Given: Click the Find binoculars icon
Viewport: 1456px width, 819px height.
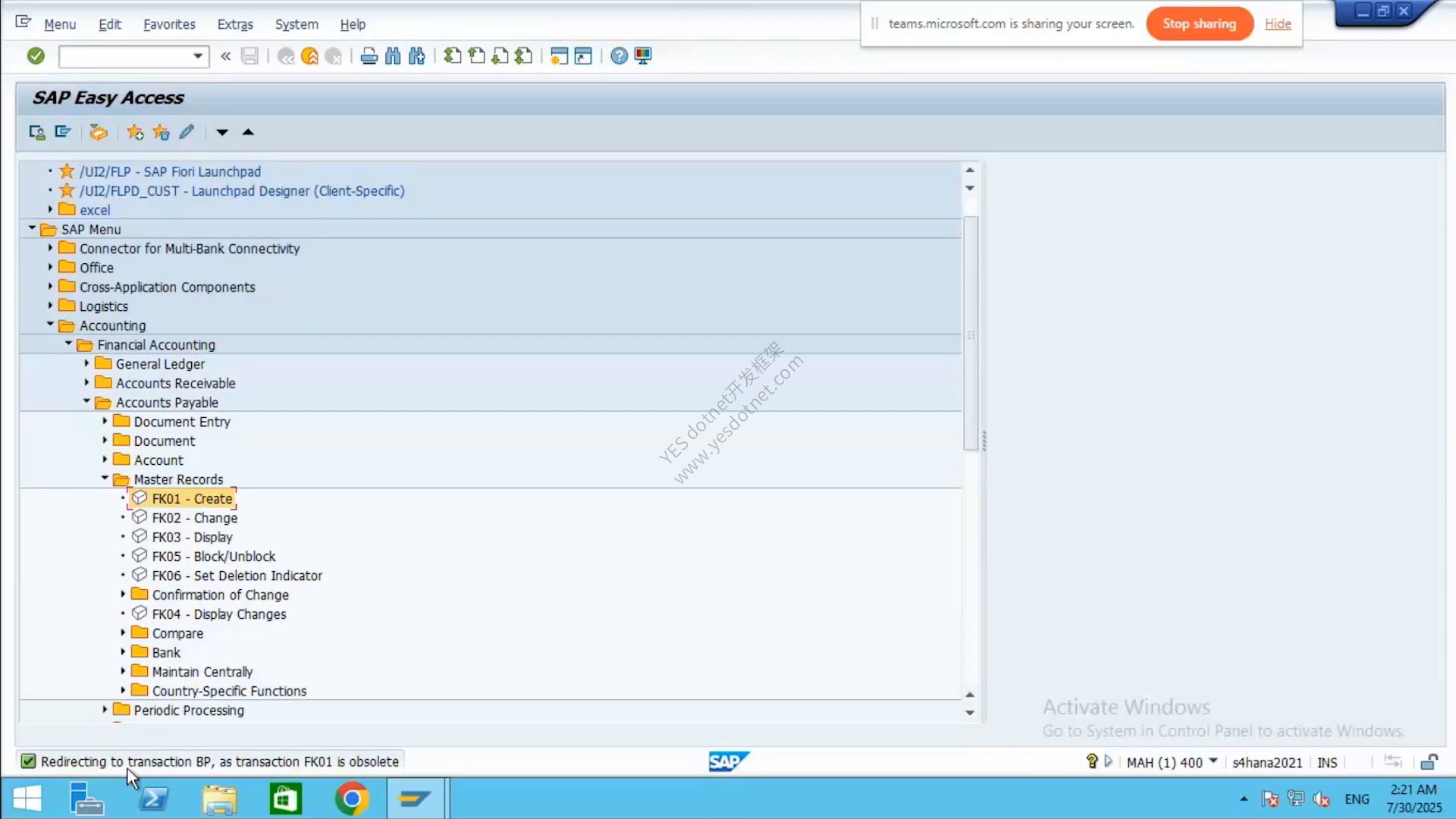Looking at the screenshot, I should click(x=393, y=55).
